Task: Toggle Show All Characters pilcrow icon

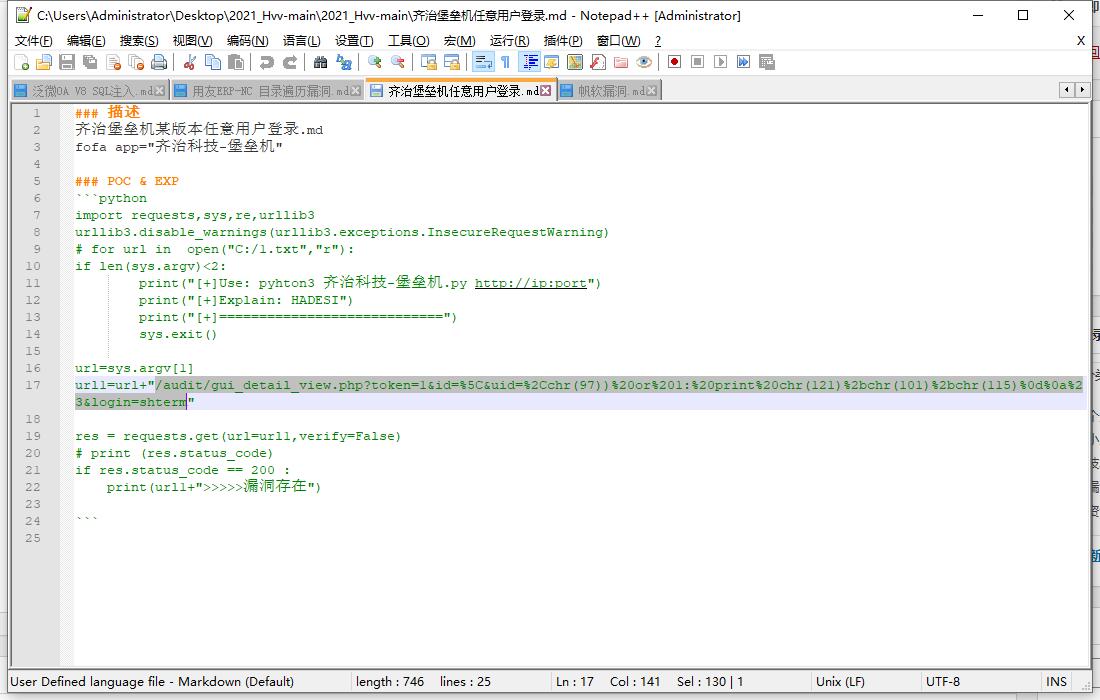Action: [x=505, y=62]
